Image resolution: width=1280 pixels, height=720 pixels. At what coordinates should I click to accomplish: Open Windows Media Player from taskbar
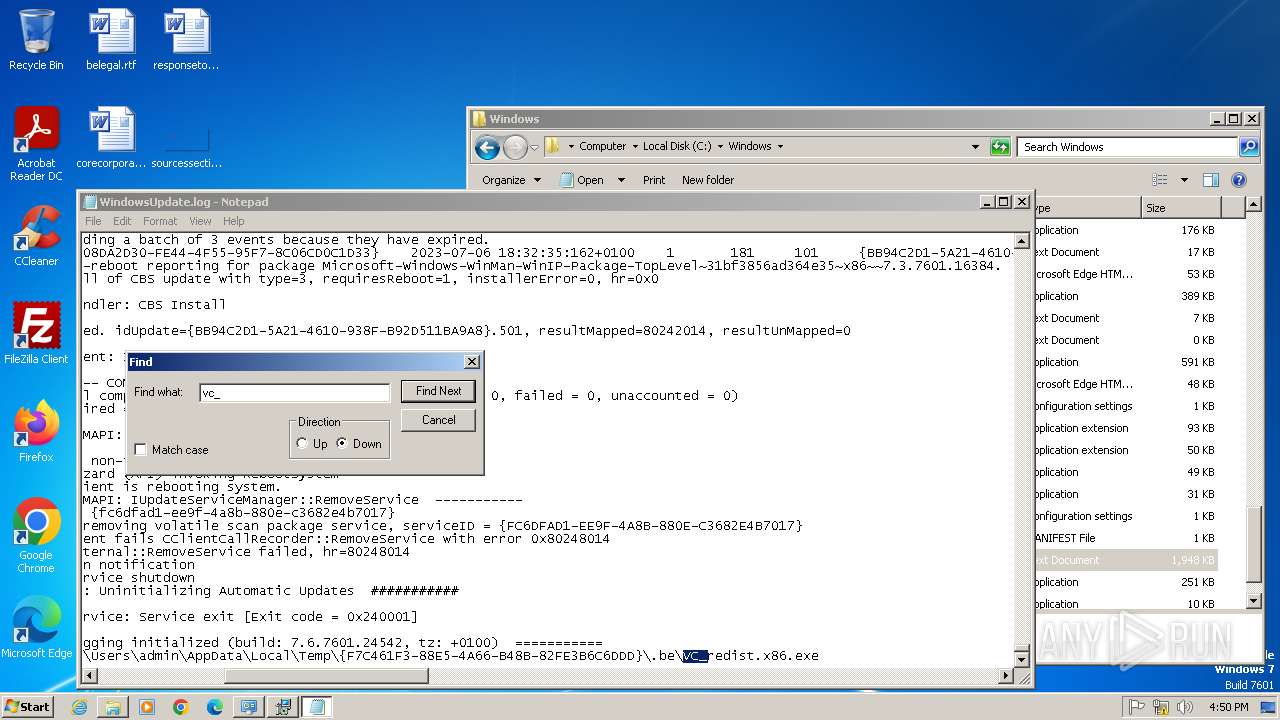147,707
